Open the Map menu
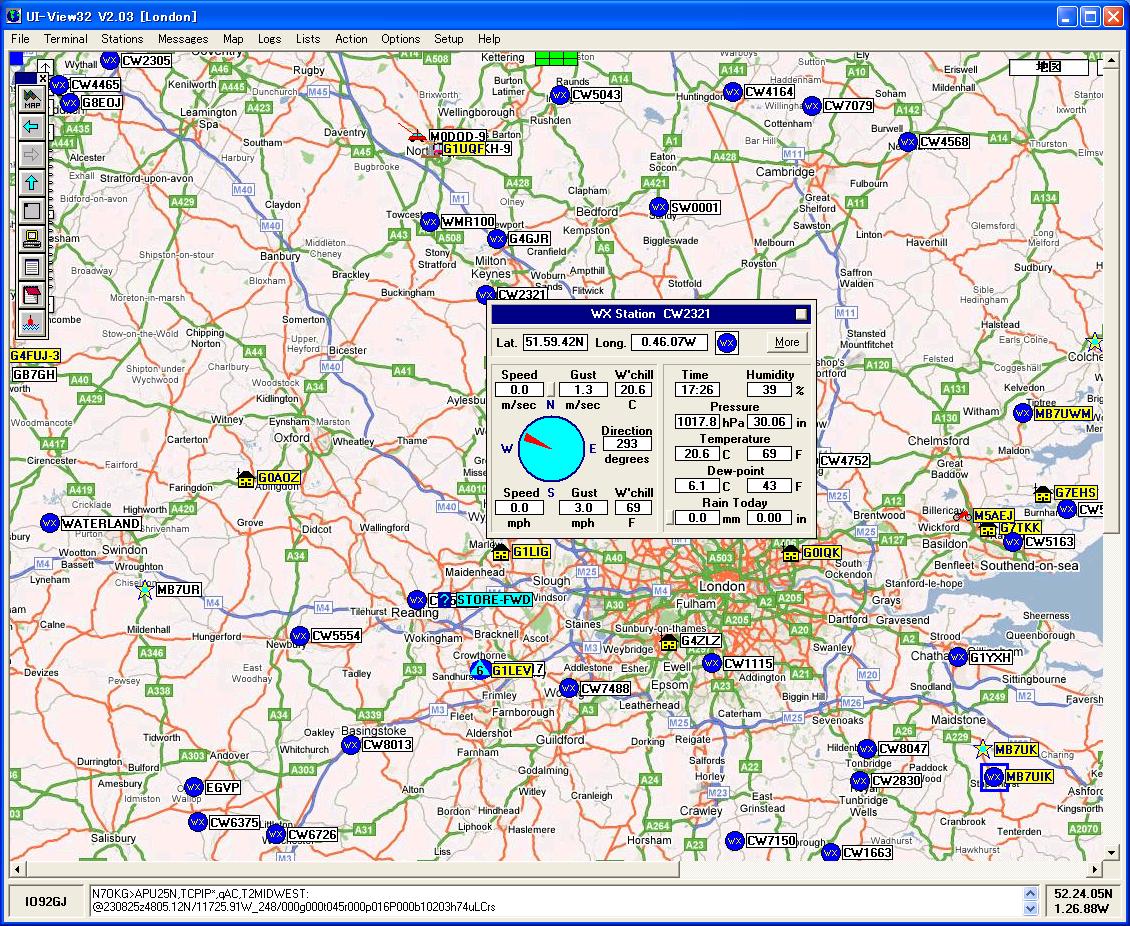The width and height of the screenshot is (1130, 926). pyautogui.click(x=233, y=39)
